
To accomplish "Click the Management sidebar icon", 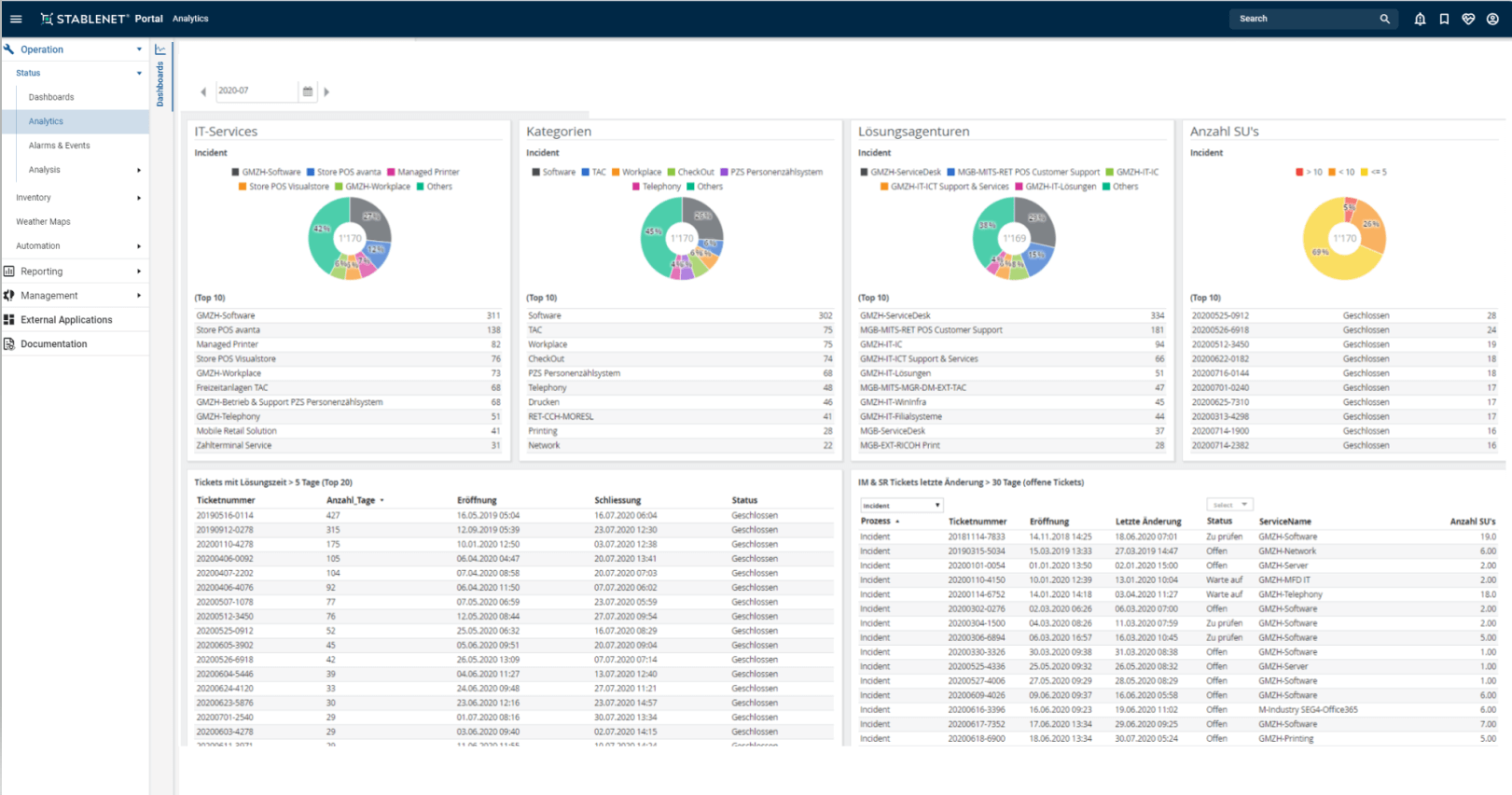I will [x=9, y=296].
